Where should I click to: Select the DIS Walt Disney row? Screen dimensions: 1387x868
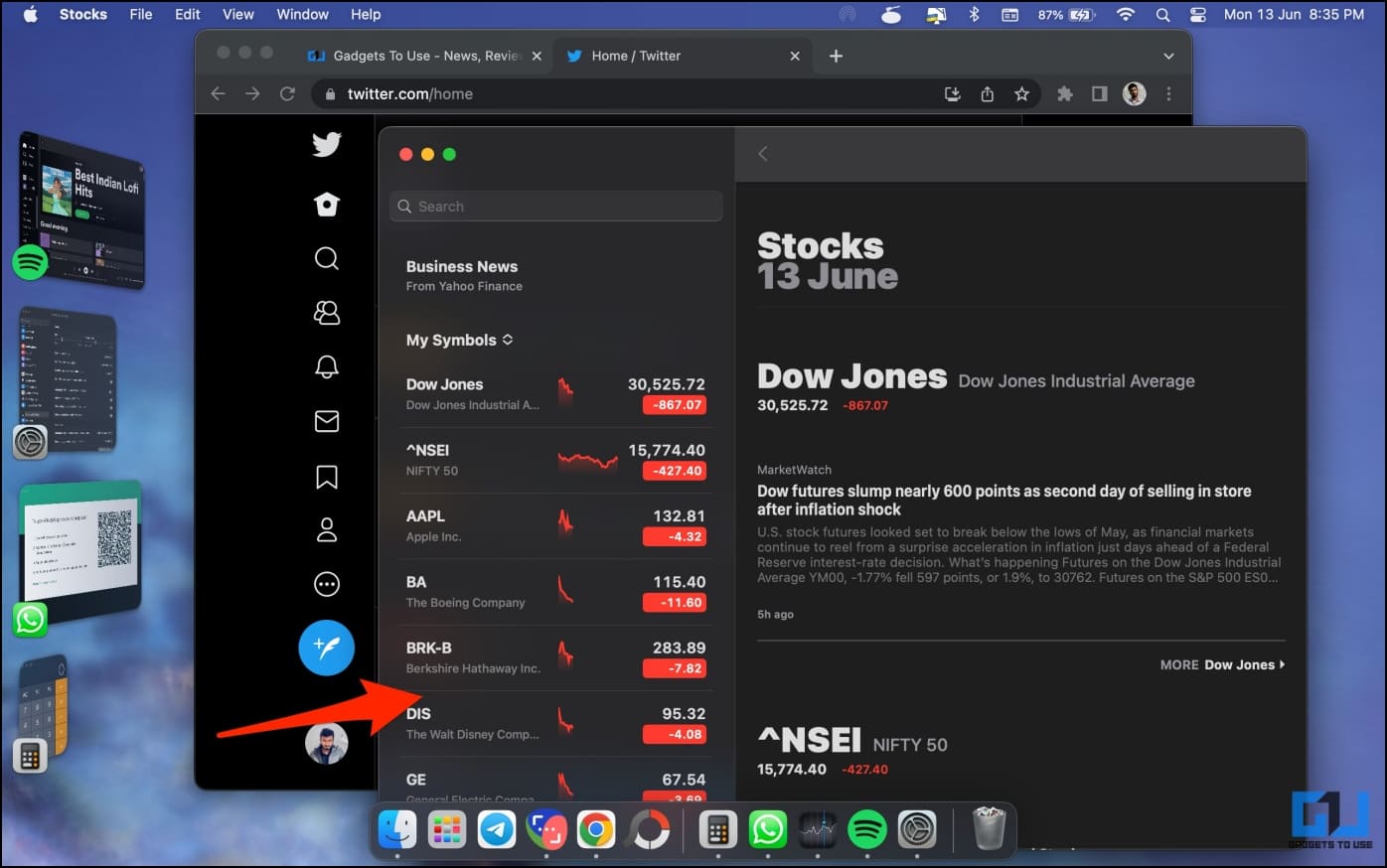pos(556,723)
